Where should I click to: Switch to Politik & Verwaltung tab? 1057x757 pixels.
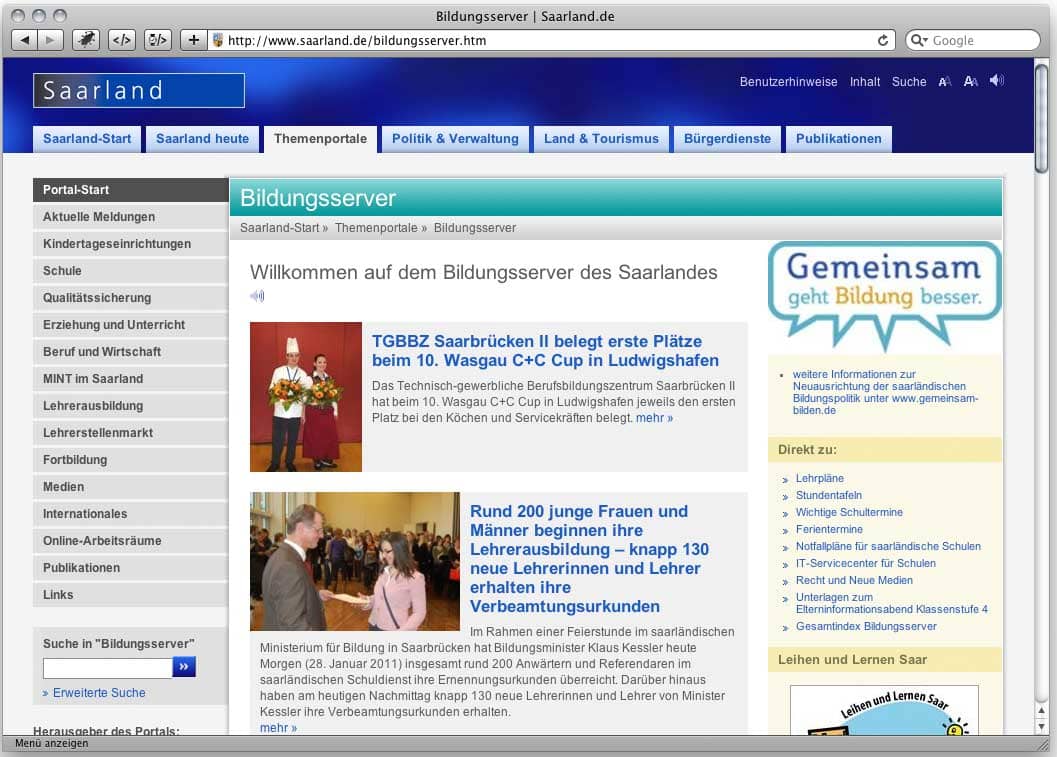(x=455, y=139)
